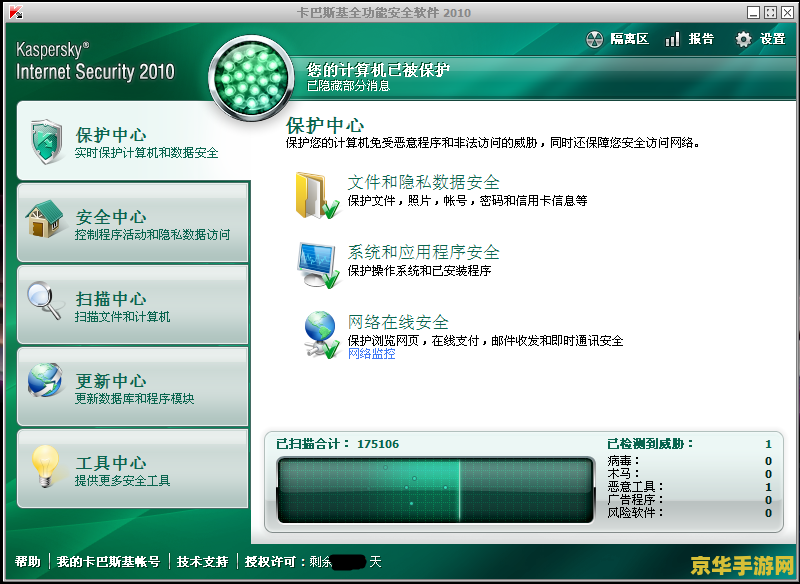Click the 病毒 count row
Screen dimensions: 800x584
(689, 461)
